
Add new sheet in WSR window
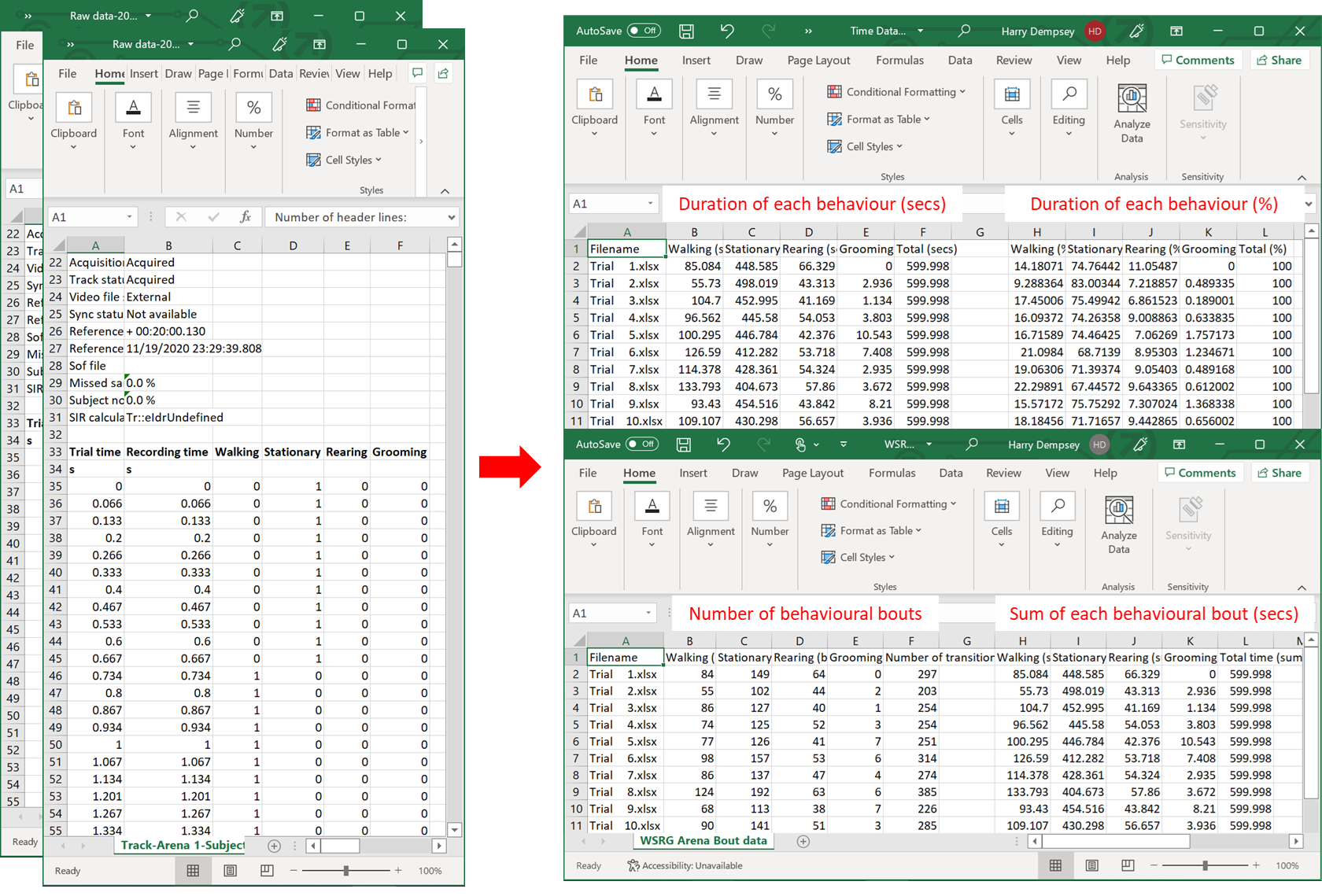pos(803,841)
